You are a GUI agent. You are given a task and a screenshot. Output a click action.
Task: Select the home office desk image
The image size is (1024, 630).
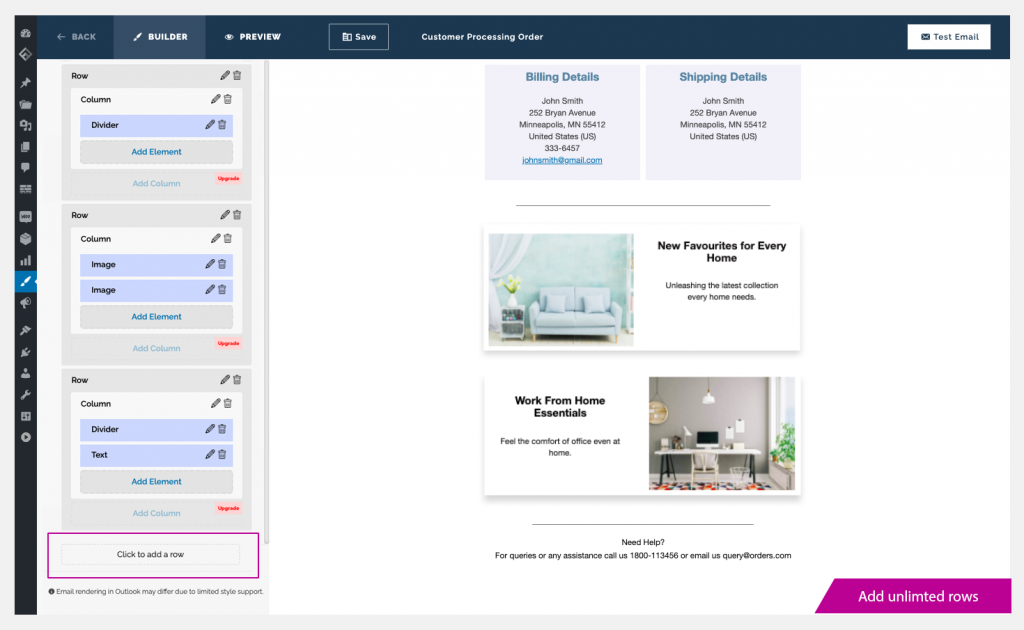(x=722, y=433)
